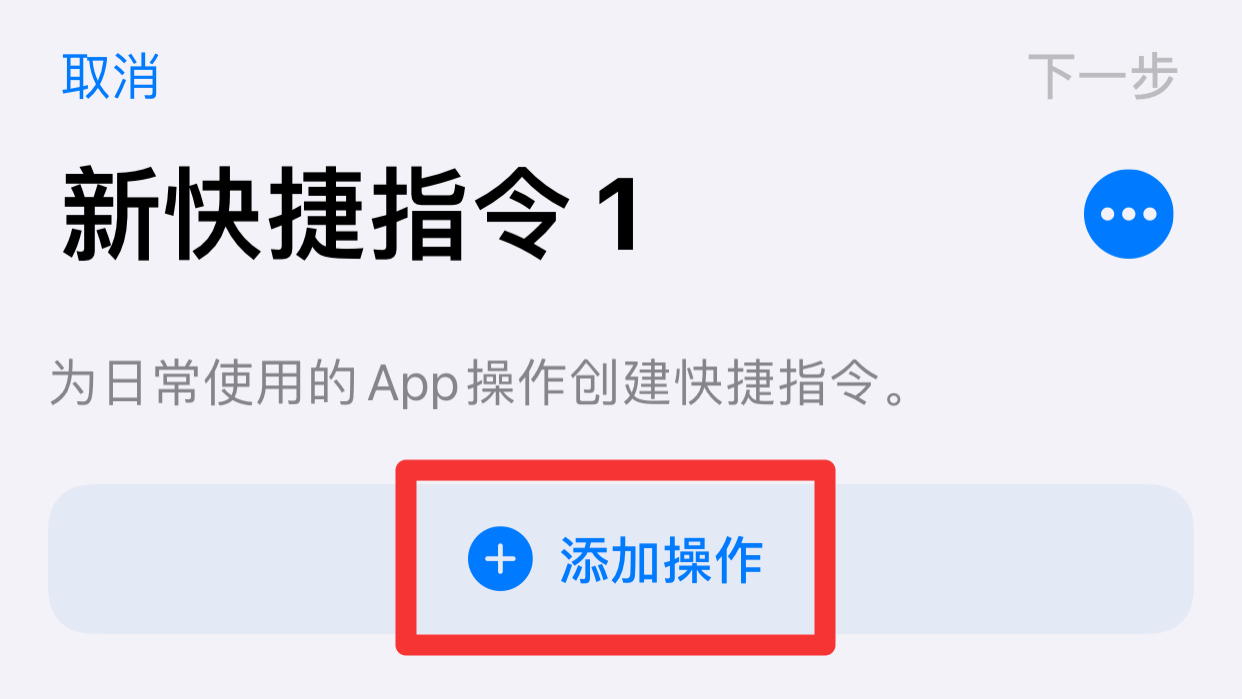This screenshot has height=699, width=1242.
Task: Proceed using the grey 下一步 label
Action: click(1102, 76)
